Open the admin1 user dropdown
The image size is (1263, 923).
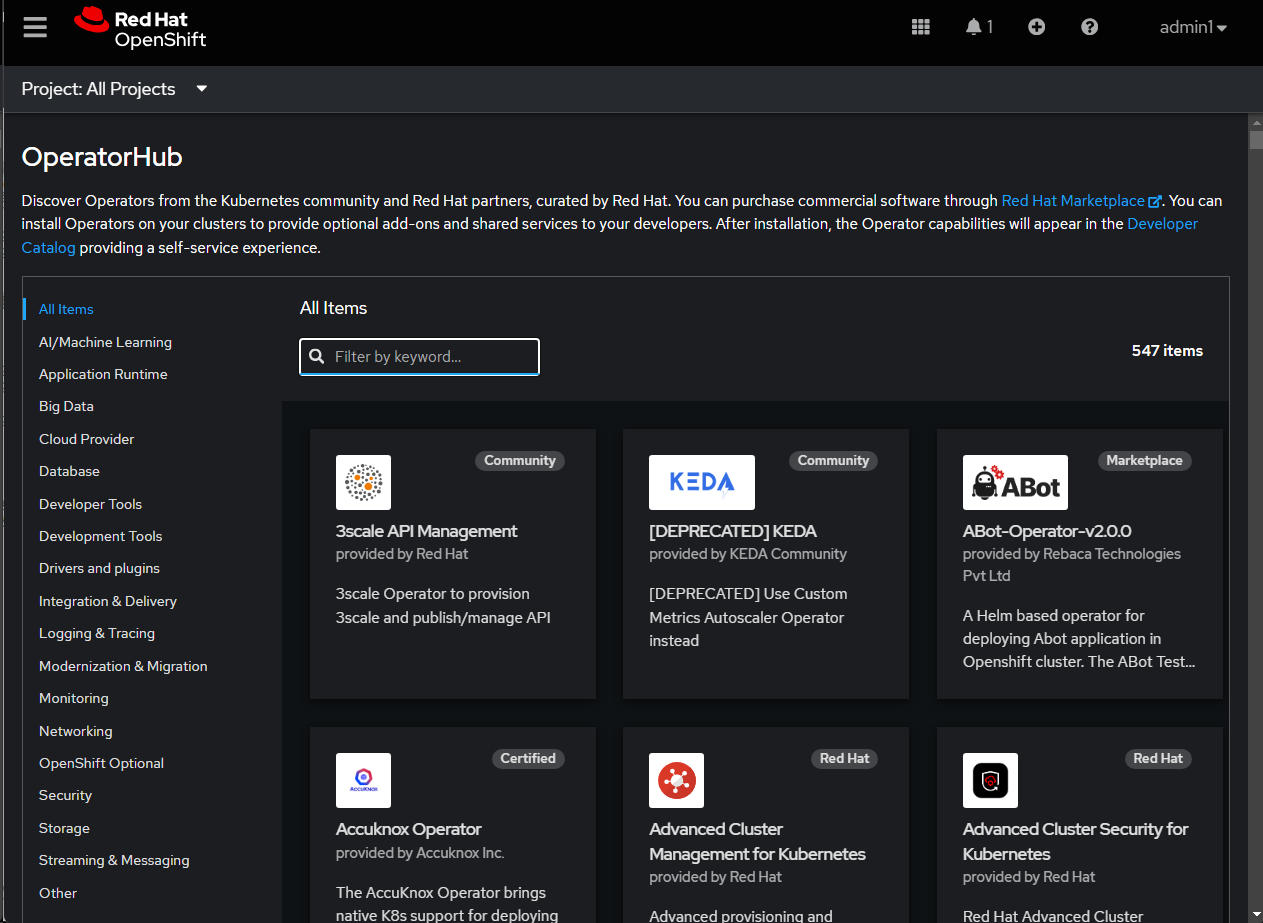click(x=1193, y=27)
